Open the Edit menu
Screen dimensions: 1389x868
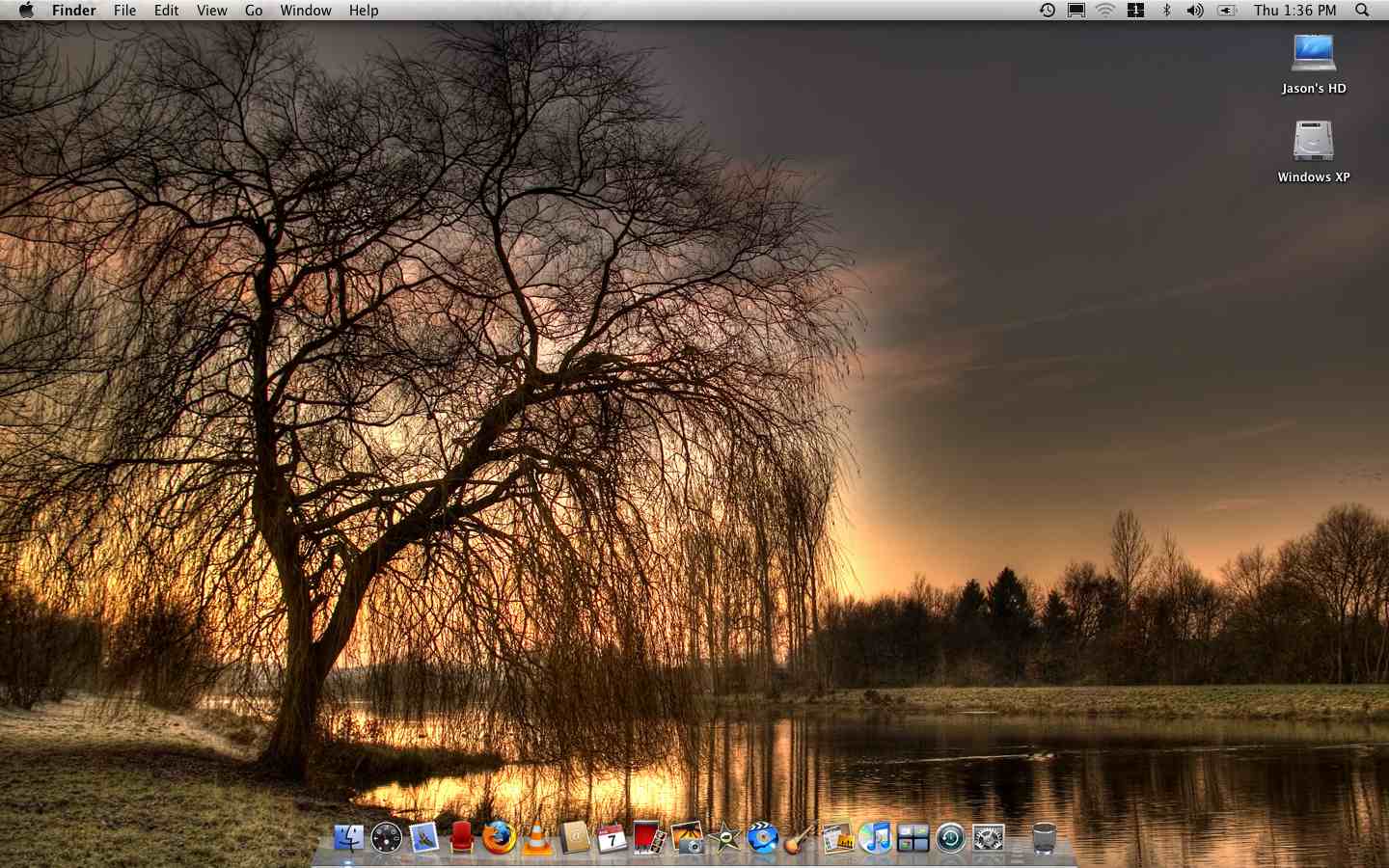coord(166,11)
